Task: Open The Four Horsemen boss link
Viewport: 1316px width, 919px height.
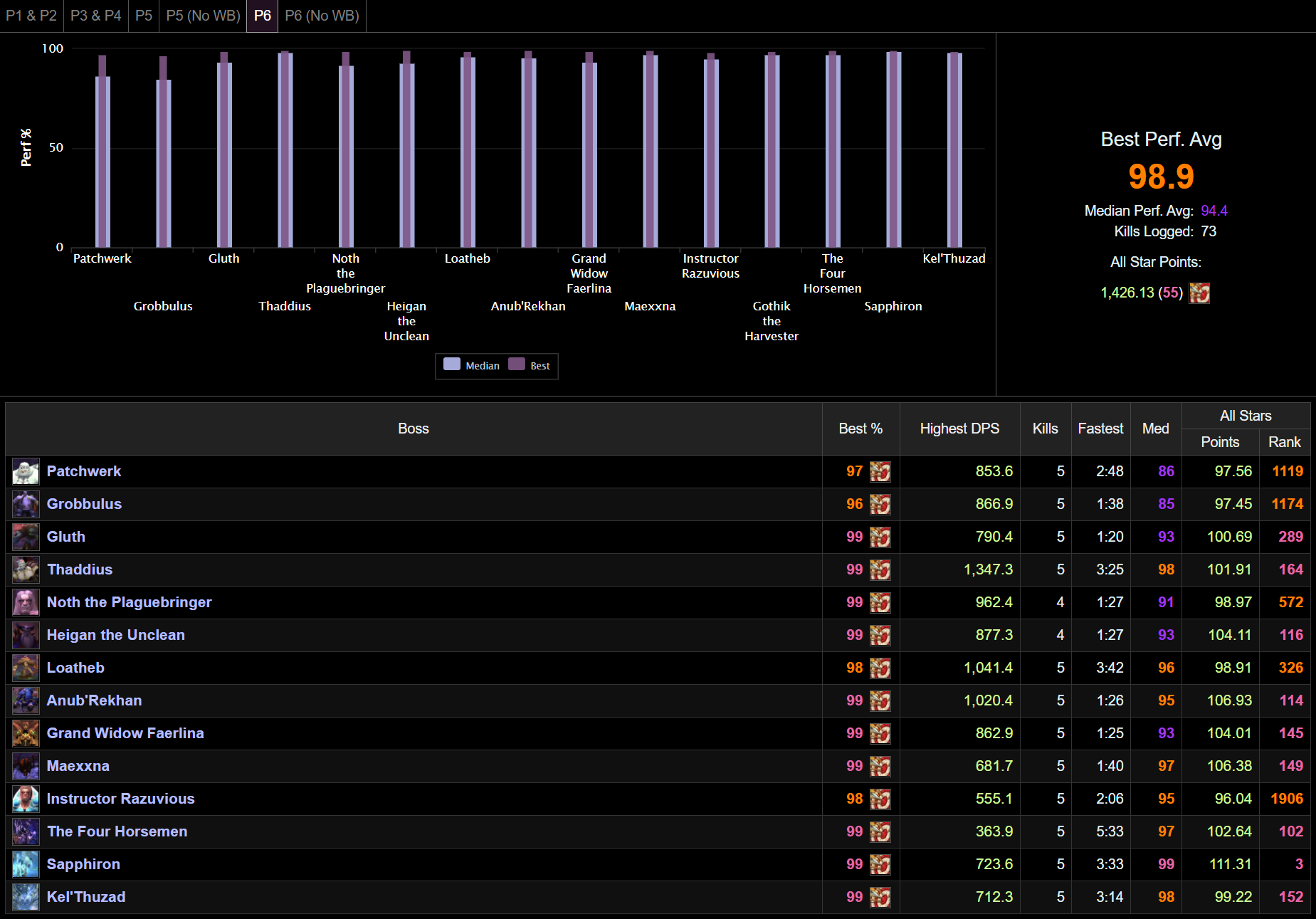Action: pyautogui.click(x=117, y=831)
